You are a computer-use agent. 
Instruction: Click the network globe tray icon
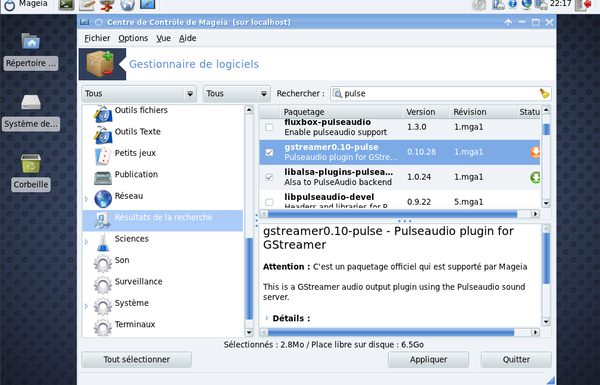click(527, 4)
